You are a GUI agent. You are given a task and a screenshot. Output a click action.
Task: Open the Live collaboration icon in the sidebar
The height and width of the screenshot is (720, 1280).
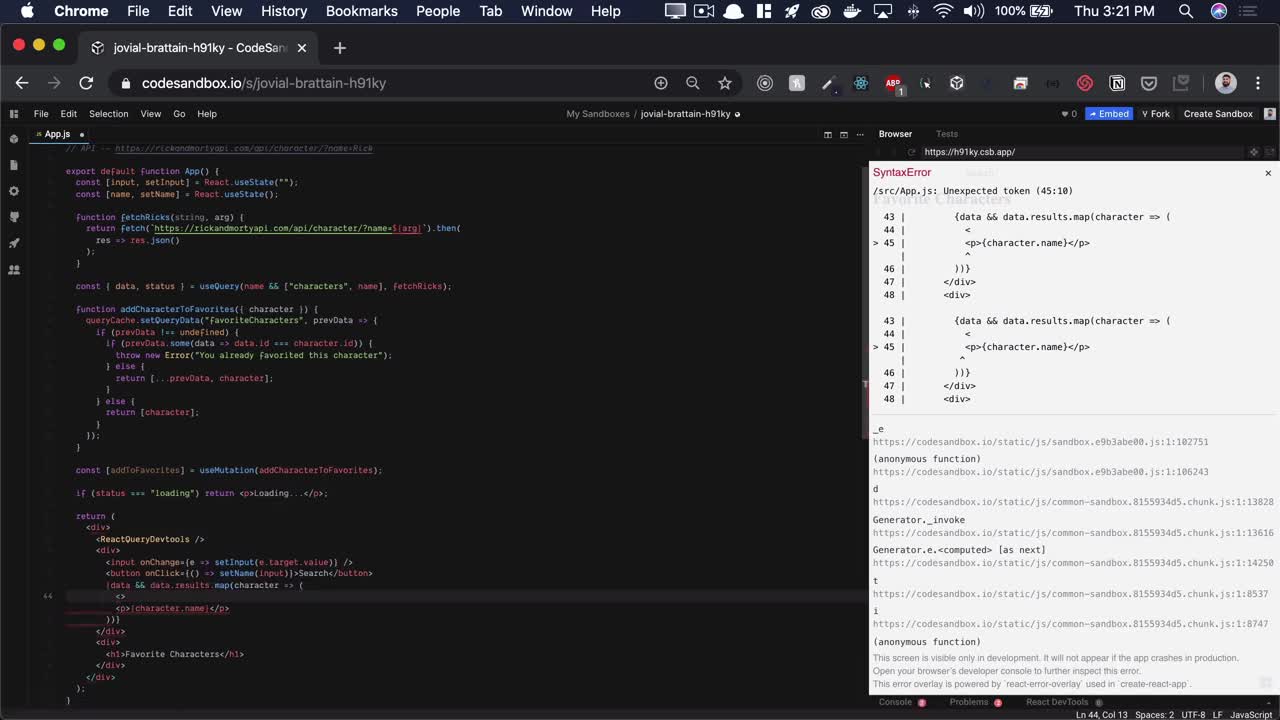pos(13,269)
